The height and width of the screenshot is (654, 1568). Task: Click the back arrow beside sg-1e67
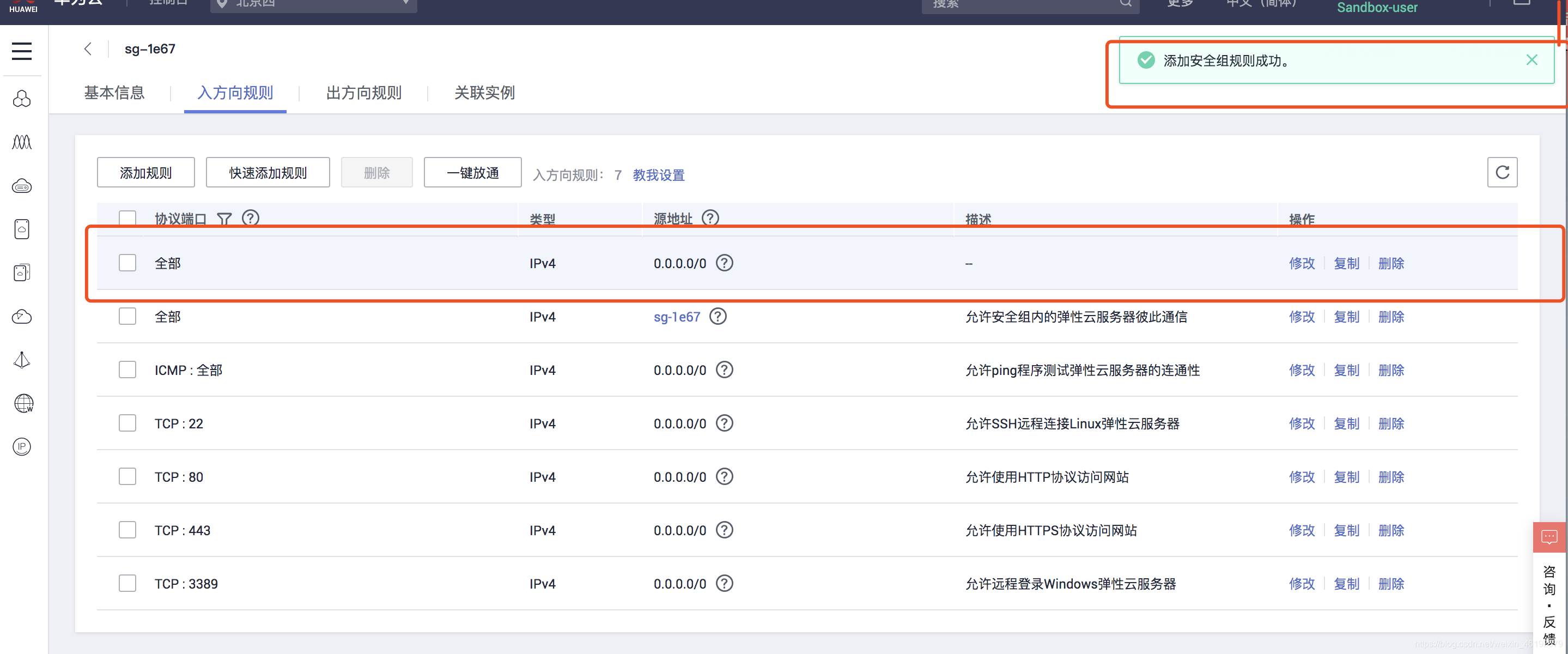click(x=88, y=49)
